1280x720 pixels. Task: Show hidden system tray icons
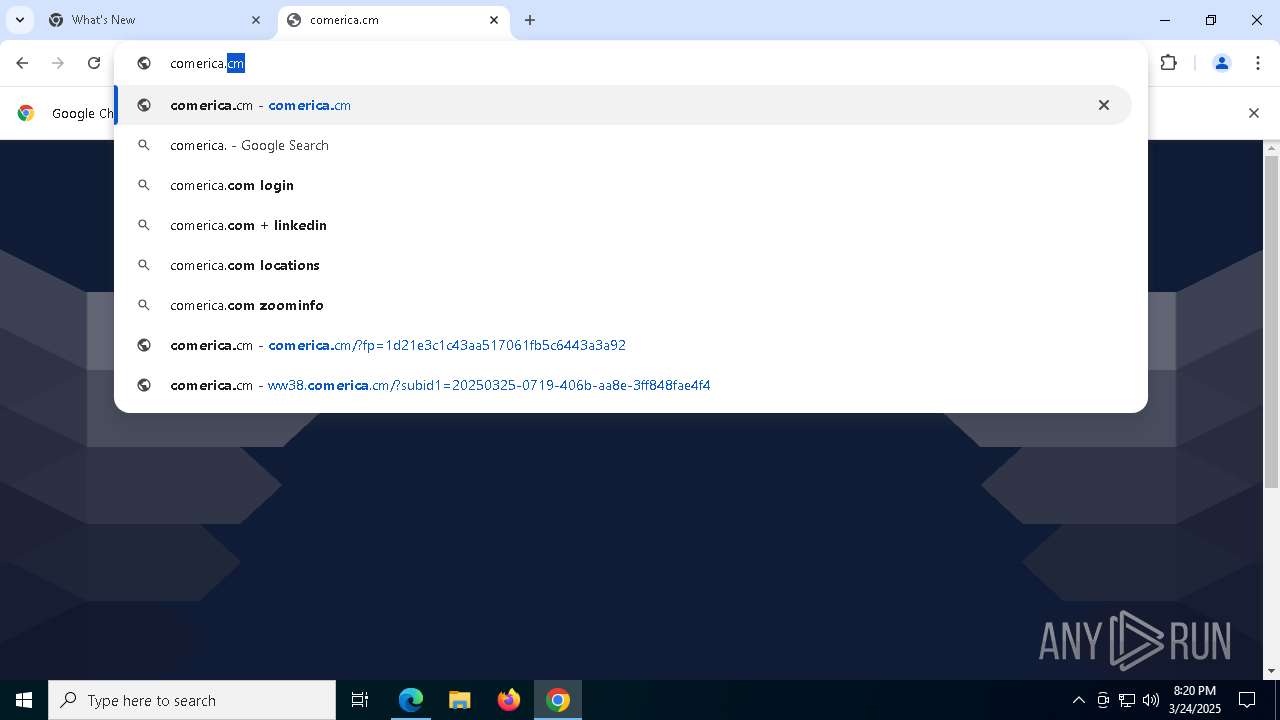click(1078, 700)
